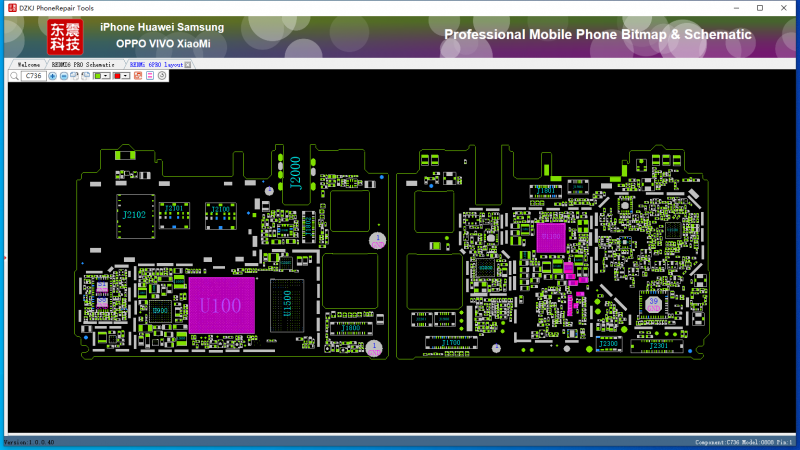800x450 pixels.
Task: Click the first stacked layers icon
Action: coord(74,76)
